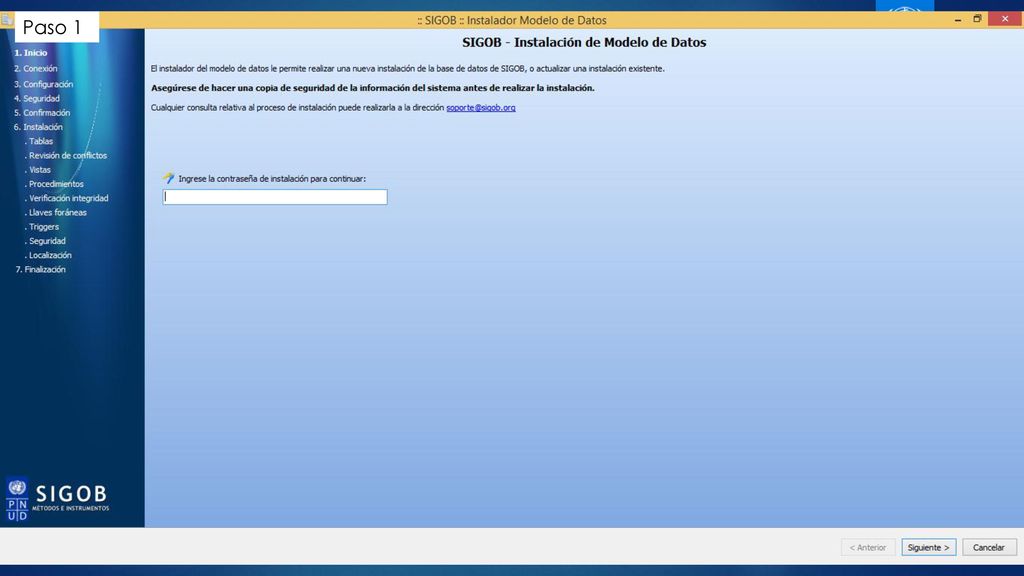Select the Localización sub-step
The width and height of the screenshot is (1024, 576).
[x=48, y=255]
